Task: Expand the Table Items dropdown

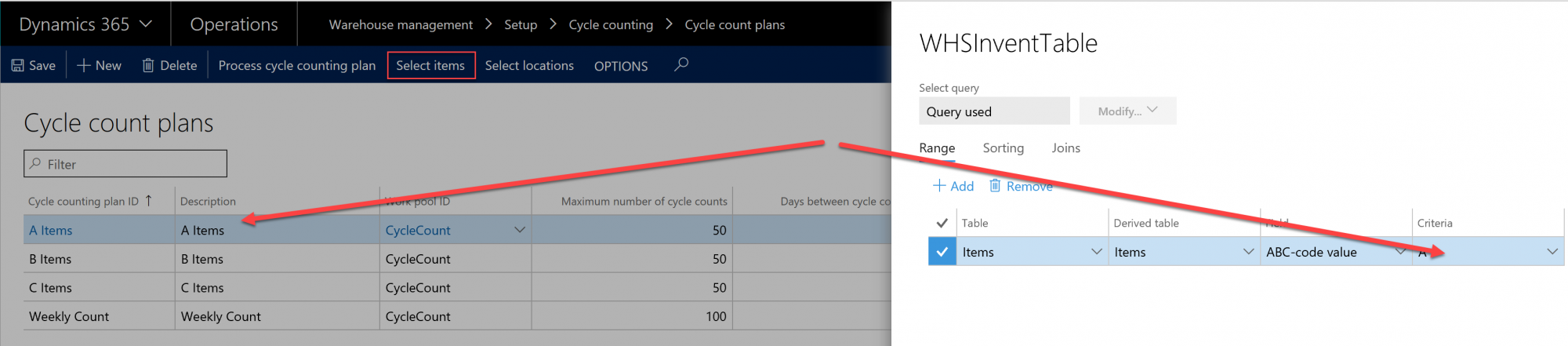Action: pyautogui.click(x=1096, y=252)
